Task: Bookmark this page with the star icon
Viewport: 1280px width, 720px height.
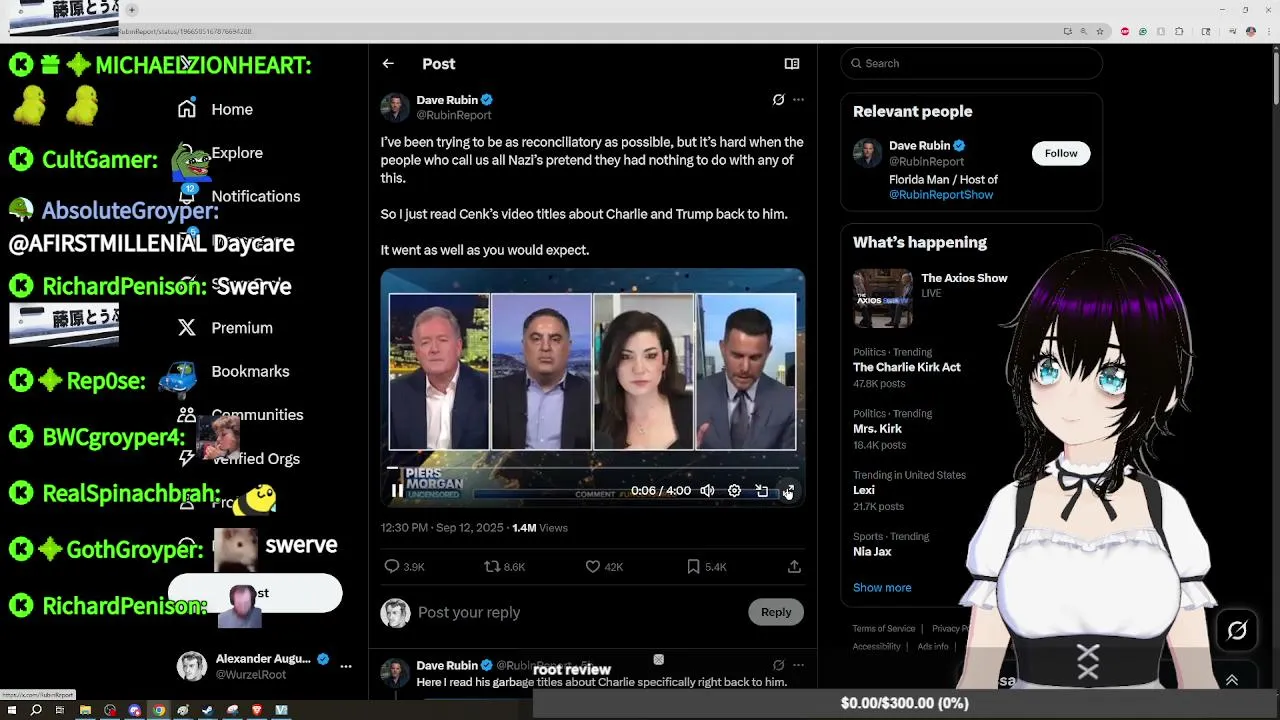Action: point(1100,31)
